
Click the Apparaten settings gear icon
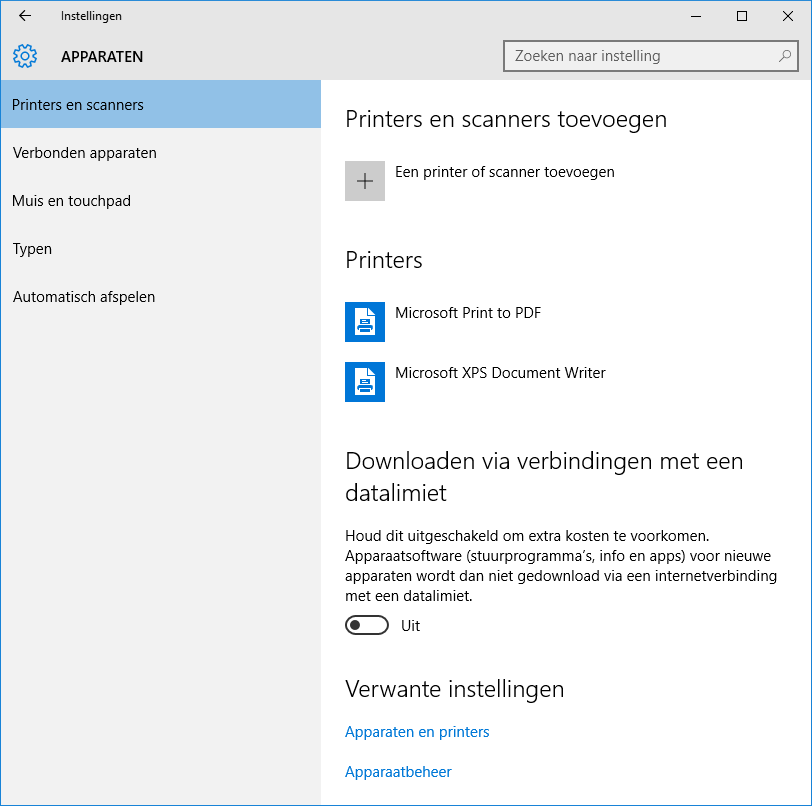(25, 56)
